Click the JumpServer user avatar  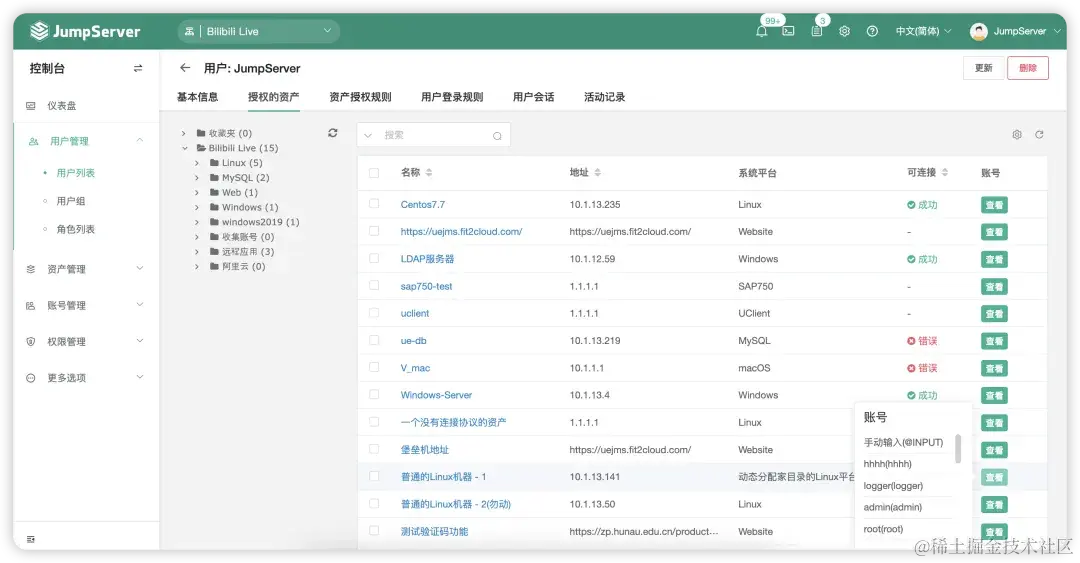(x=979, y=31)
